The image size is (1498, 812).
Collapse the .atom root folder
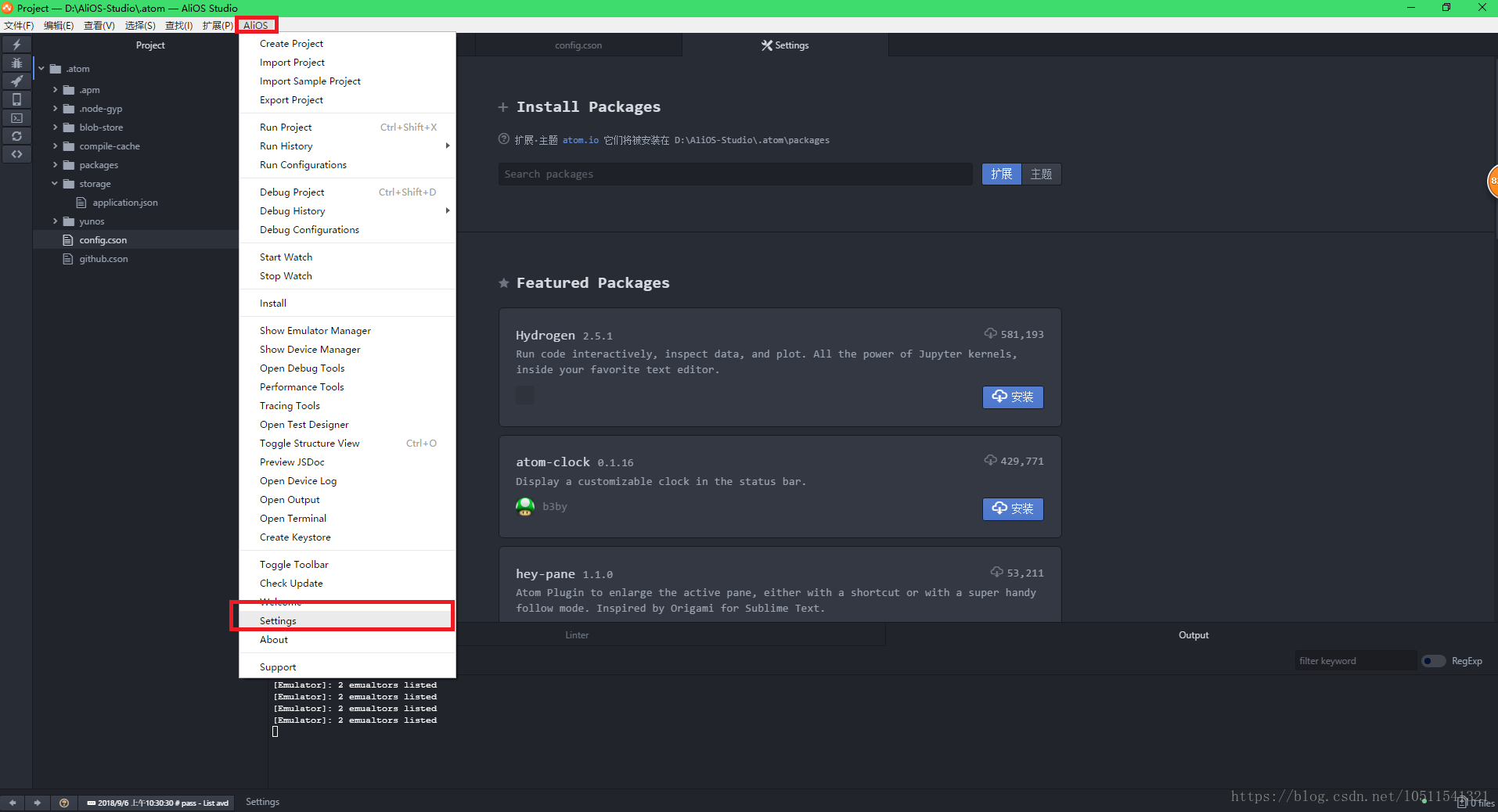coord(41,69)
